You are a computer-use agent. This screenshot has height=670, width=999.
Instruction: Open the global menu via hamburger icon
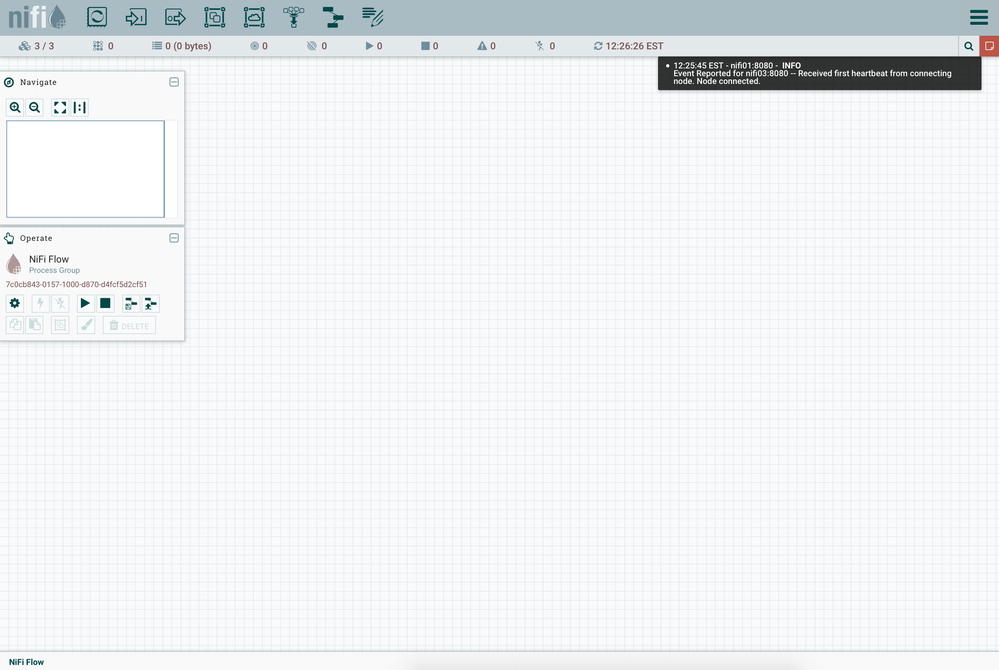point(977,16)
